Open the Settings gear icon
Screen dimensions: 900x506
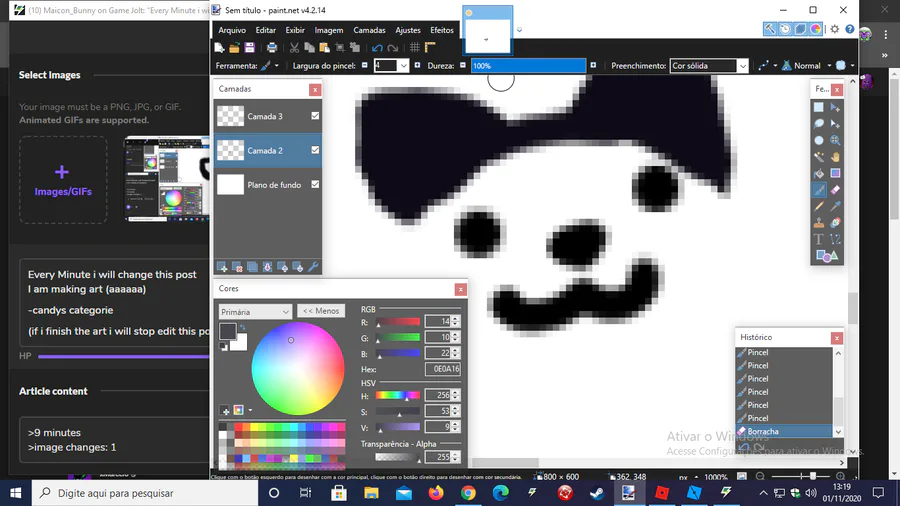pyautogui.click(x=835, y=29)
